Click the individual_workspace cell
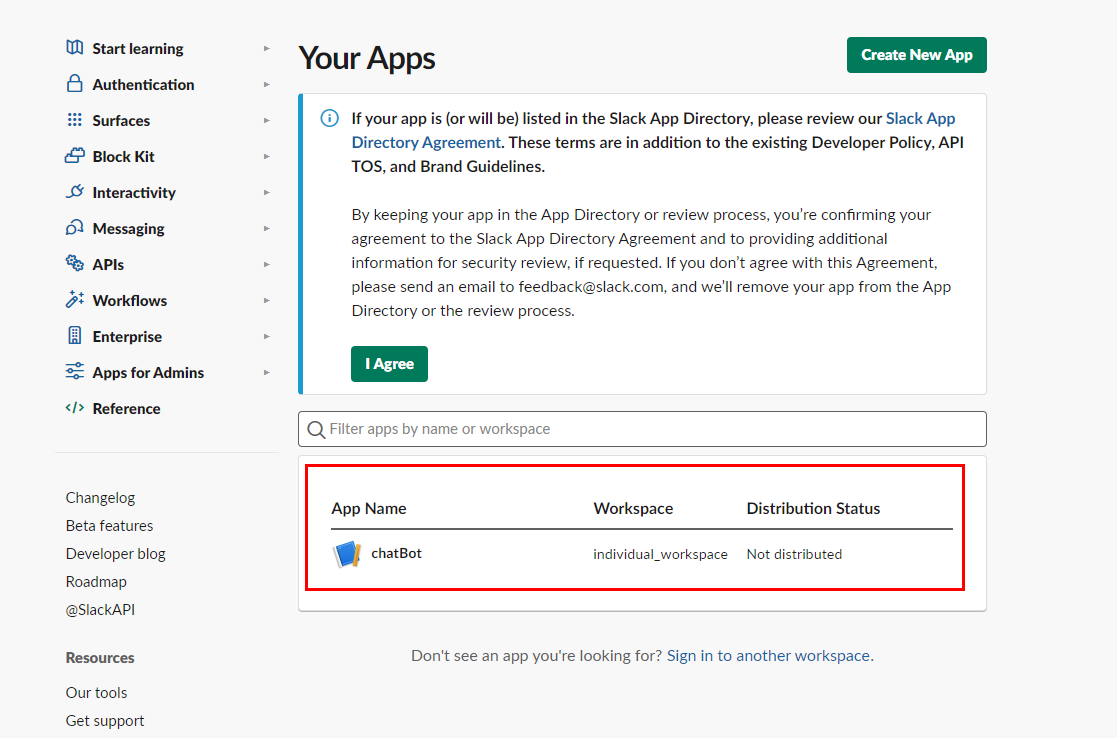 coord(660,554)
